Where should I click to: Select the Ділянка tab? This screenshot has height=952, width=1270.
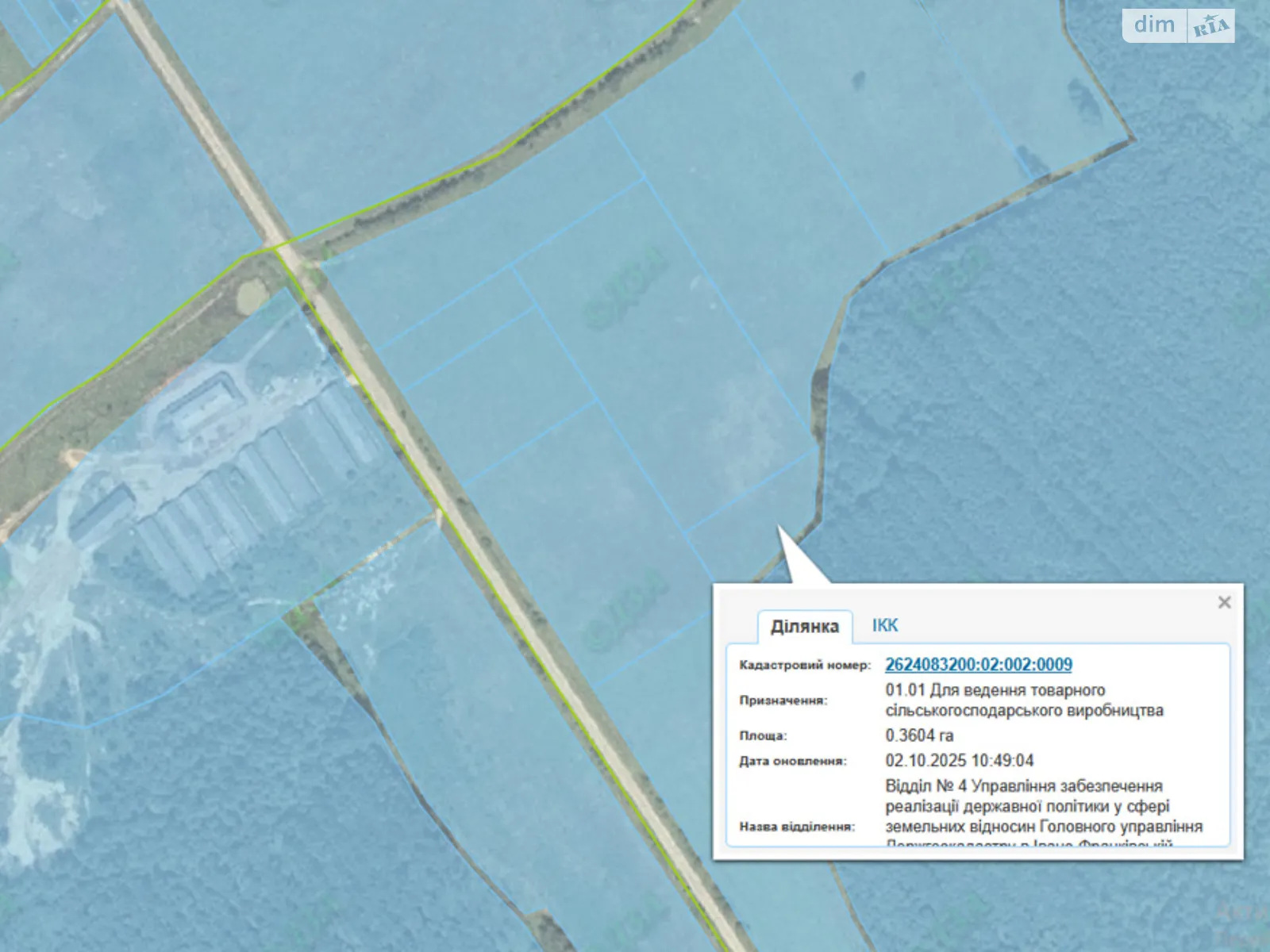804,627
